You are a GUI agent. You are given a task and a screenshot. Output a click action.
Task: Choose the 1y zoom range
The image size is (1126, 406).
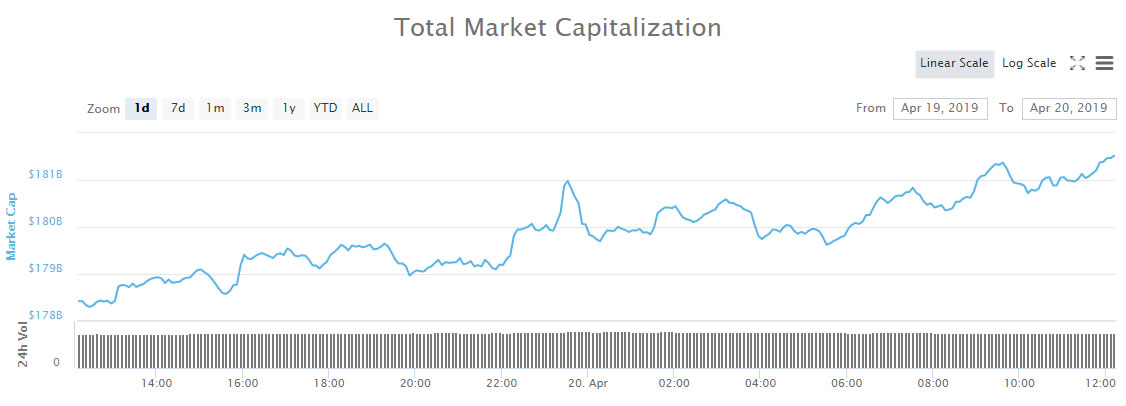pyautogui.click(x=289, y=108)
